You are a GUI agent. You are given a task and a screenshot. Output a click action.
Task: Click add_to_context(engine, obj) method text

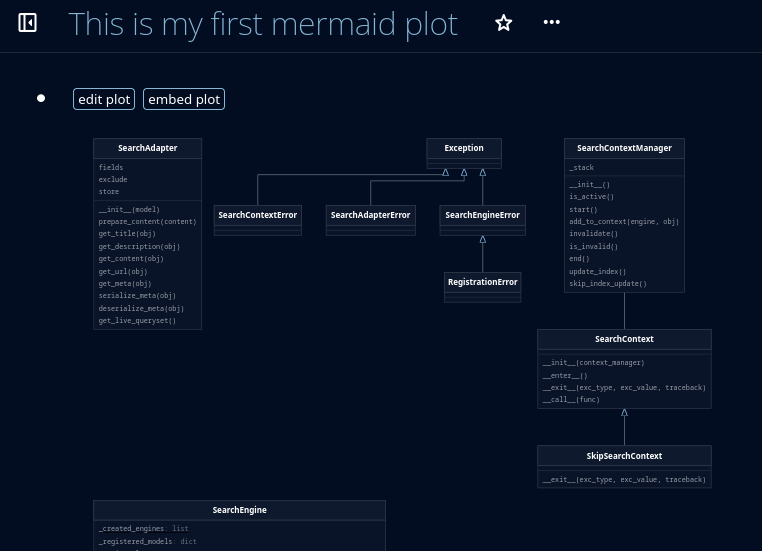[624, 222]
